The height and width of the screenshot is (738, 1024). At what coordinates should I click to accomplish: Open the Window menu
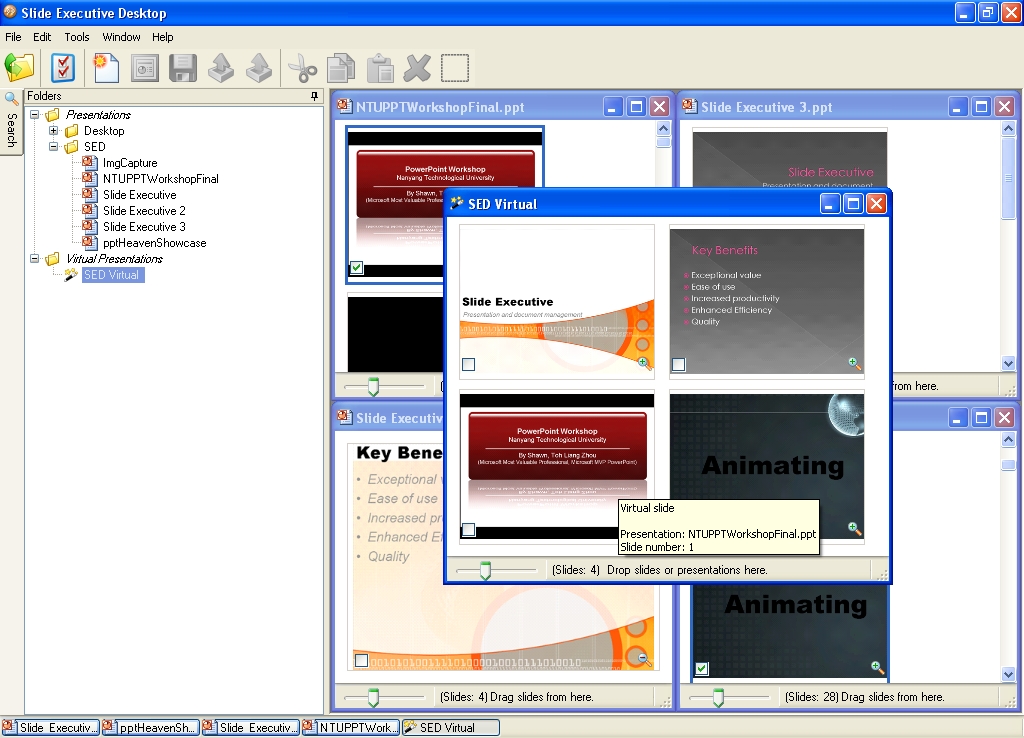121,37
